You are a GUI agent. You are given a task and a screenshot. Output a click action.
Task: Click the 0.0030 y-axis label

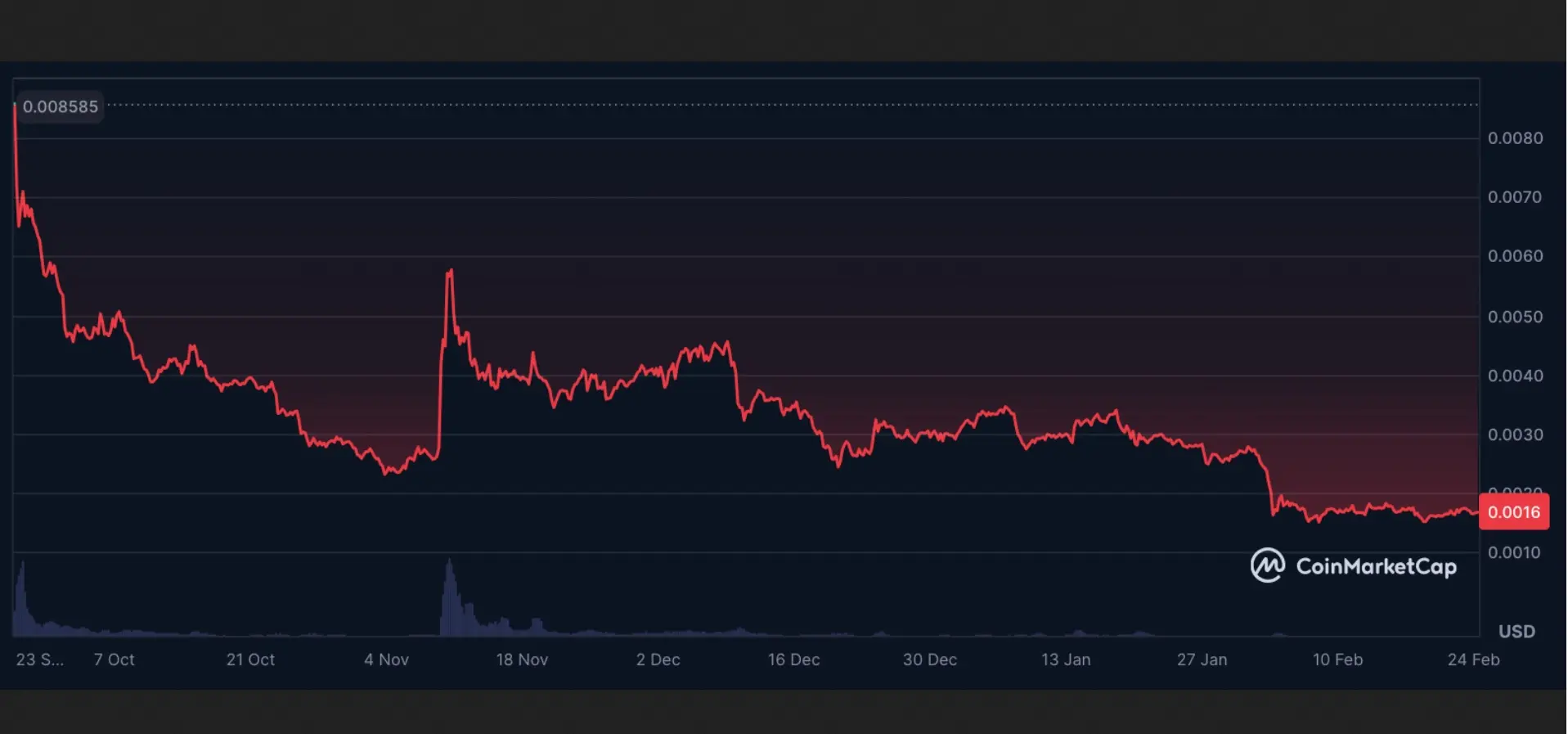1515,435
